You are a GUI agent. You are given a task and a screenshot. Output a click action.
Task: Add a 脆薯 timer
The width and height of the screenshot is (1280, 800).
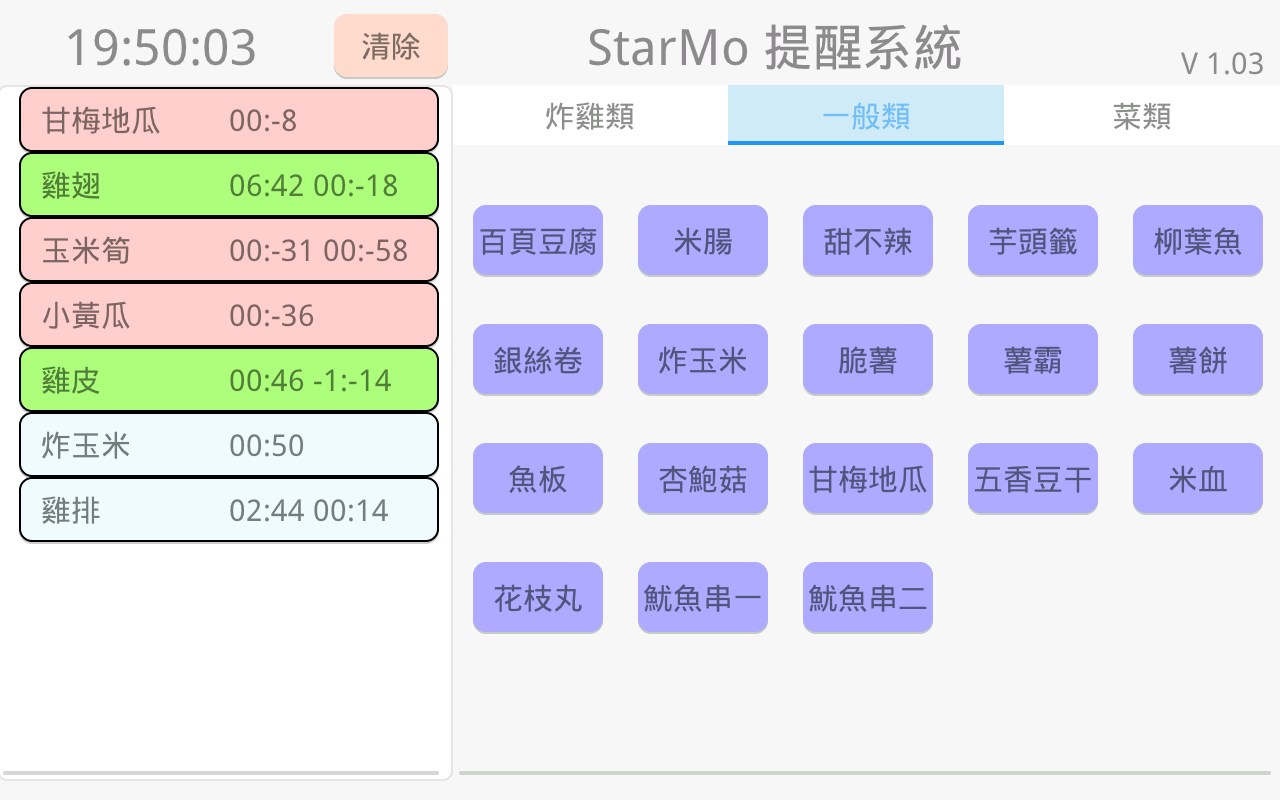[868, 359]
